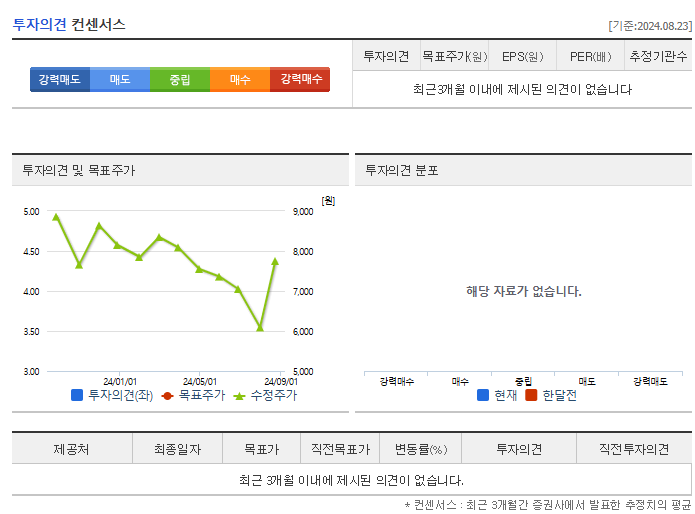The height and width of the screenshot is (514, 695).
Task: Click the 투자의견 및 목표주가 chart title
Action: [78, 170]
